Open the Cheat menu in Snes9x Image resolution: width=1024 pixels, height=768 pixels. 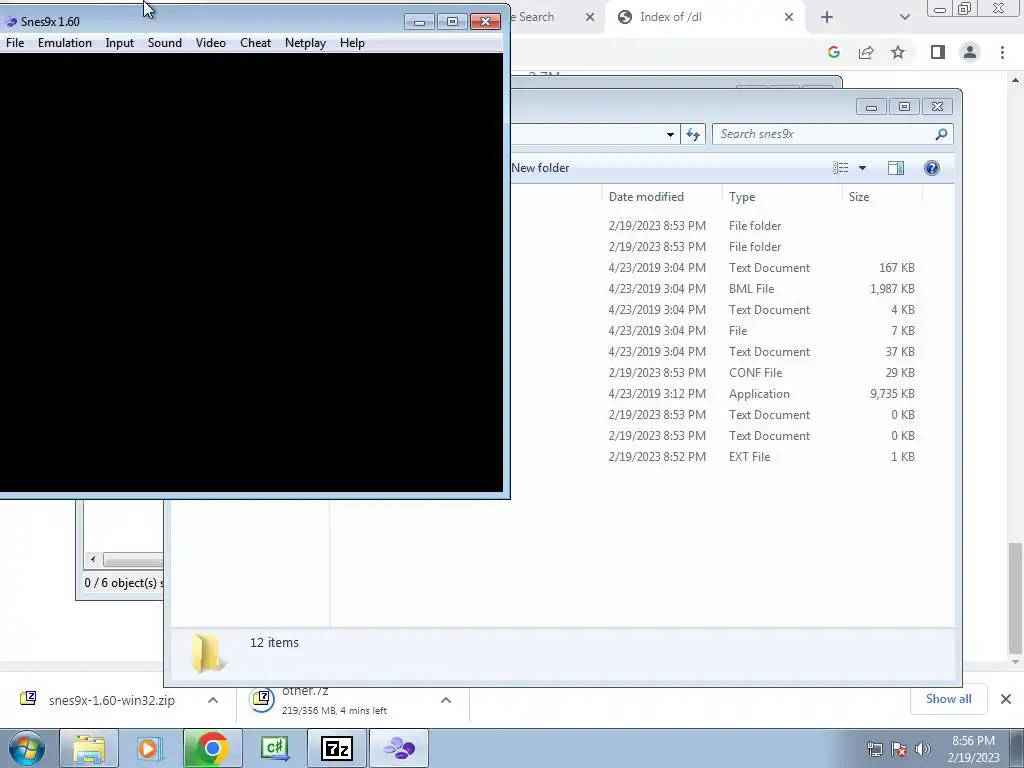pyautogui.click(x=255, y=43)
